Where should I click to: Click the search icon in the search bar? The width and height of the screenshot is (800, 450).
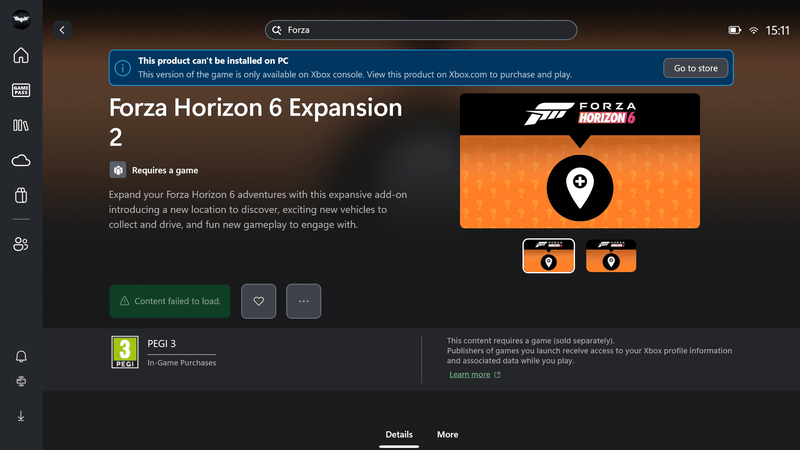coord(277,30)
